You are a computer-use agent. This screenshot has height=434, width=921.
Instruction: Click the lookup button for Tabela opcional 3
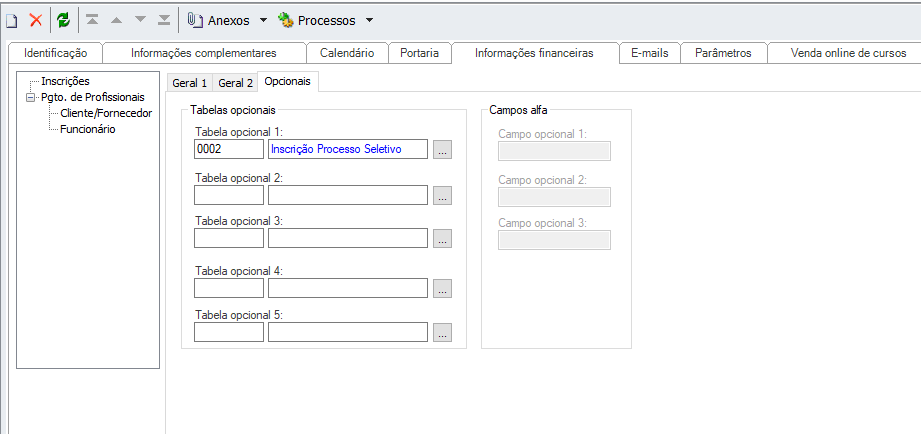(443, 238)
